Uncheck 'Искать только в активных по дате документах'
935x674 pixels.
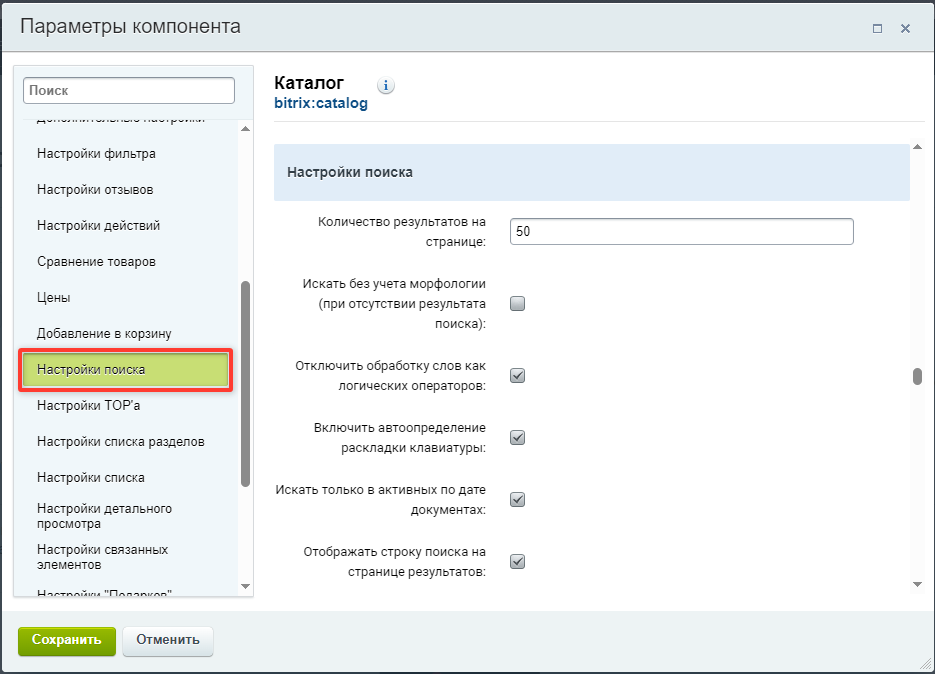(x=518, y=500)
